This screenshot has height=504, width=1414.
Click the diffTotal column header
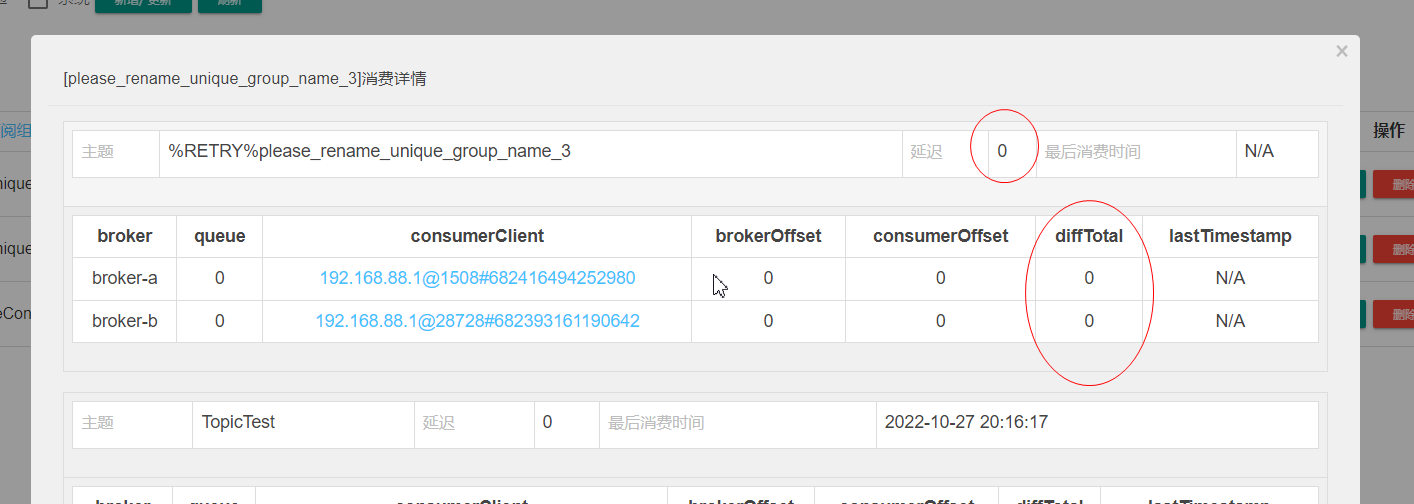click(x=1089, y=236)
